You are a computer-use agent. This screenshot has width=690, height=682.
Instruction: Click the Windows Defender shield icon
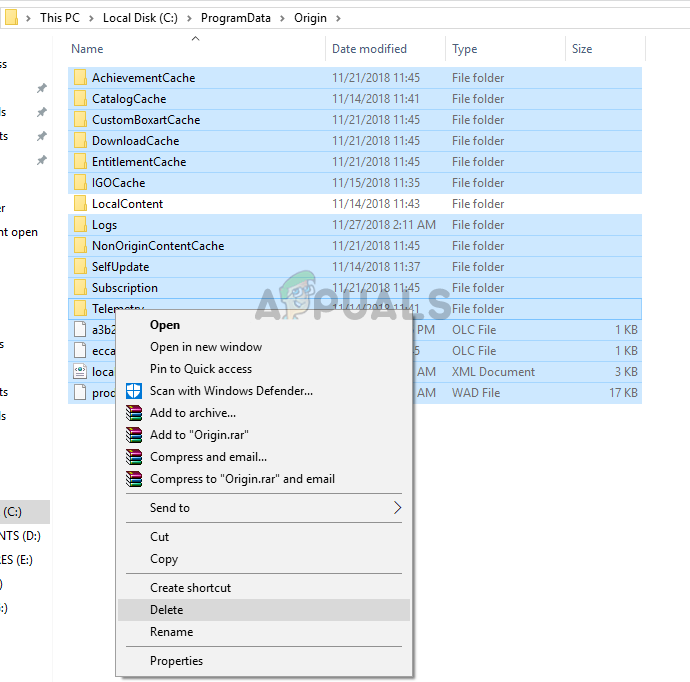134,391
